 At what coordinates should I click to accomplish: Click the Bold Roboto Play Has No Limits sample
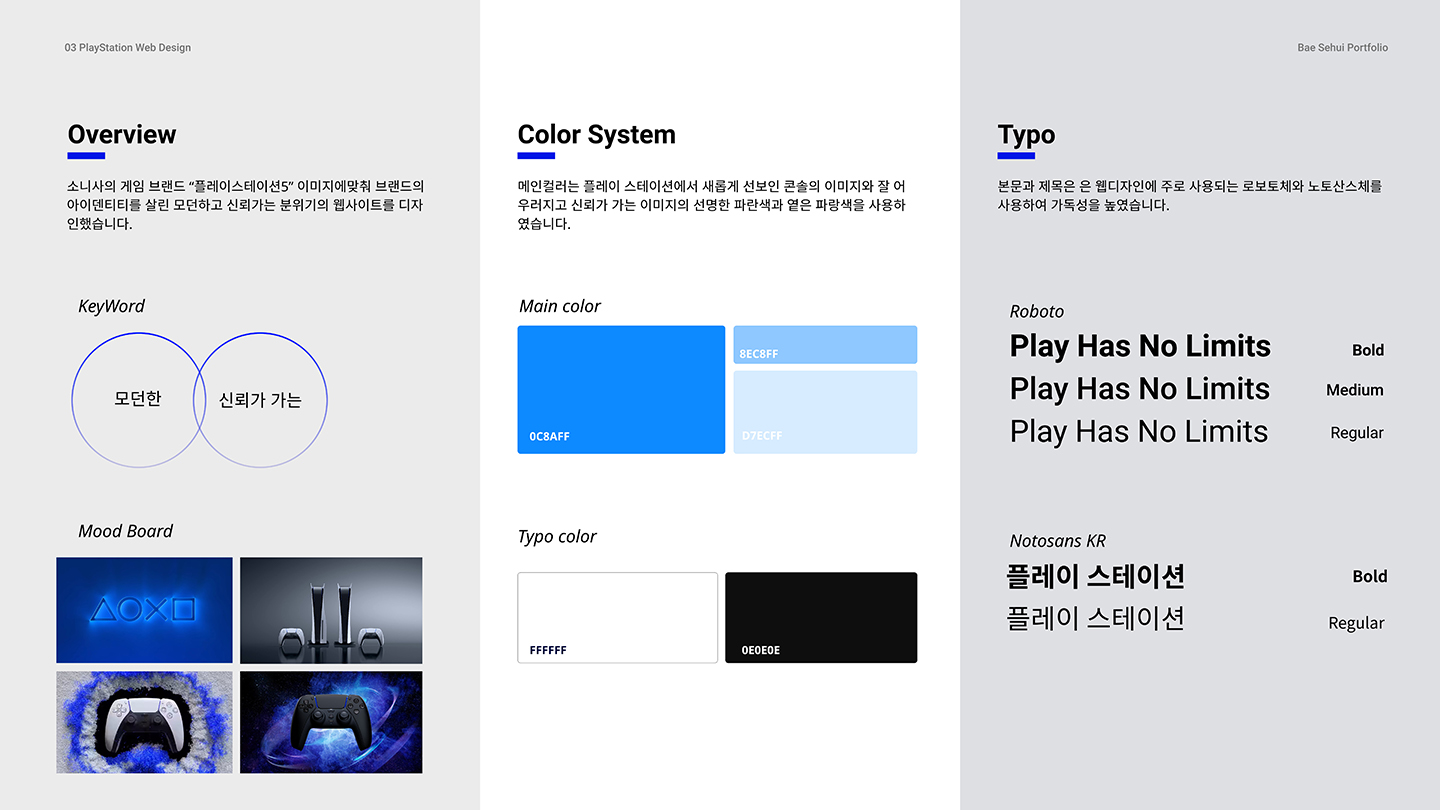click(x=1139, y=347)
